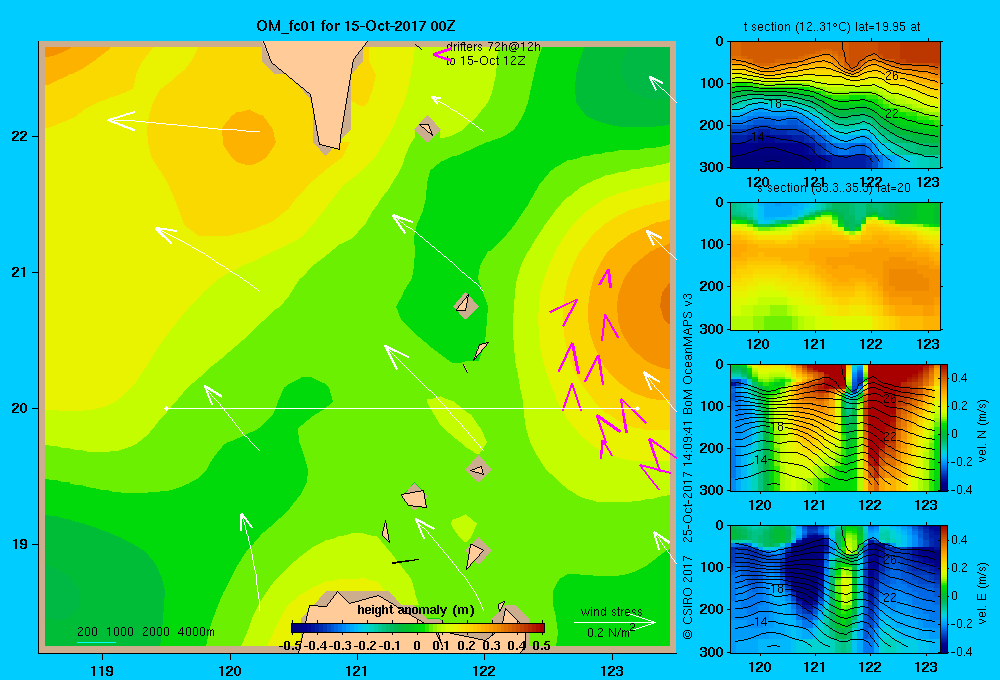Image resolution: width=1000 pixels, height=680 pixels.
Task: Click the '2000' depth legend value
Action: [156, 632]
